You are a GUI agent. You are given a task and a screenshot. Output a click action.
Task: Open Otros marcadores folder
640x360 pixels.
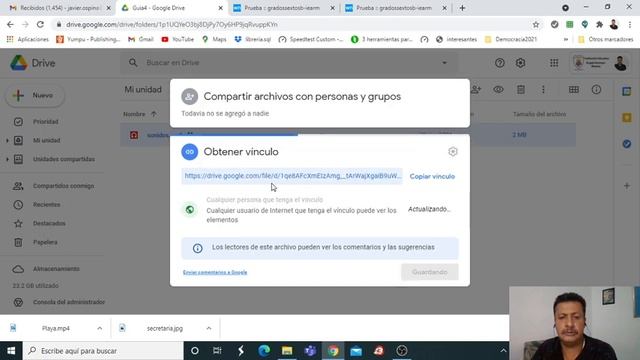[x=606, y=39]
